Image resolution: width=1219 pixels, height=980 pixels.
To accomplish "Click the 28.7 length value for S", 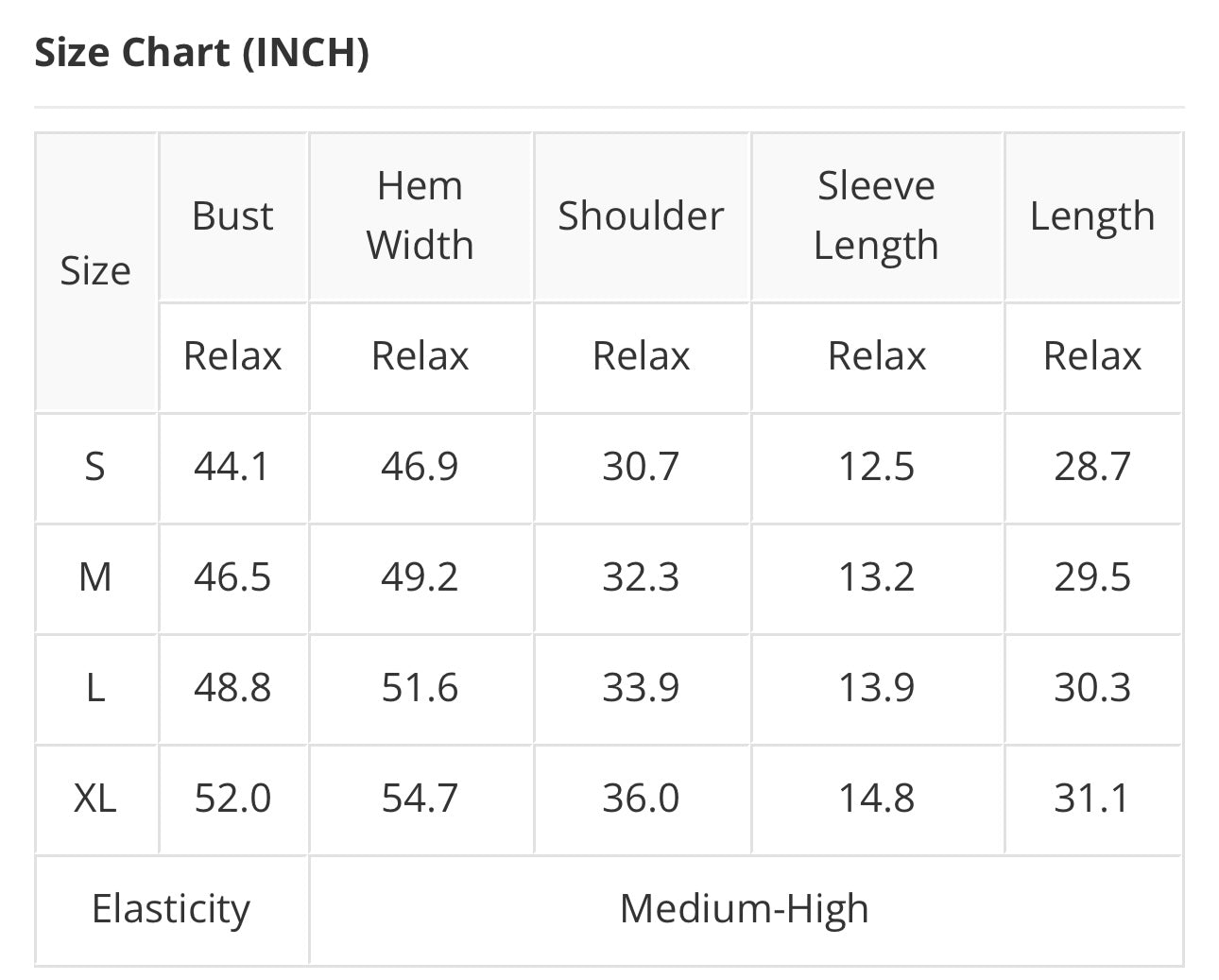I will click(1092, 467).
